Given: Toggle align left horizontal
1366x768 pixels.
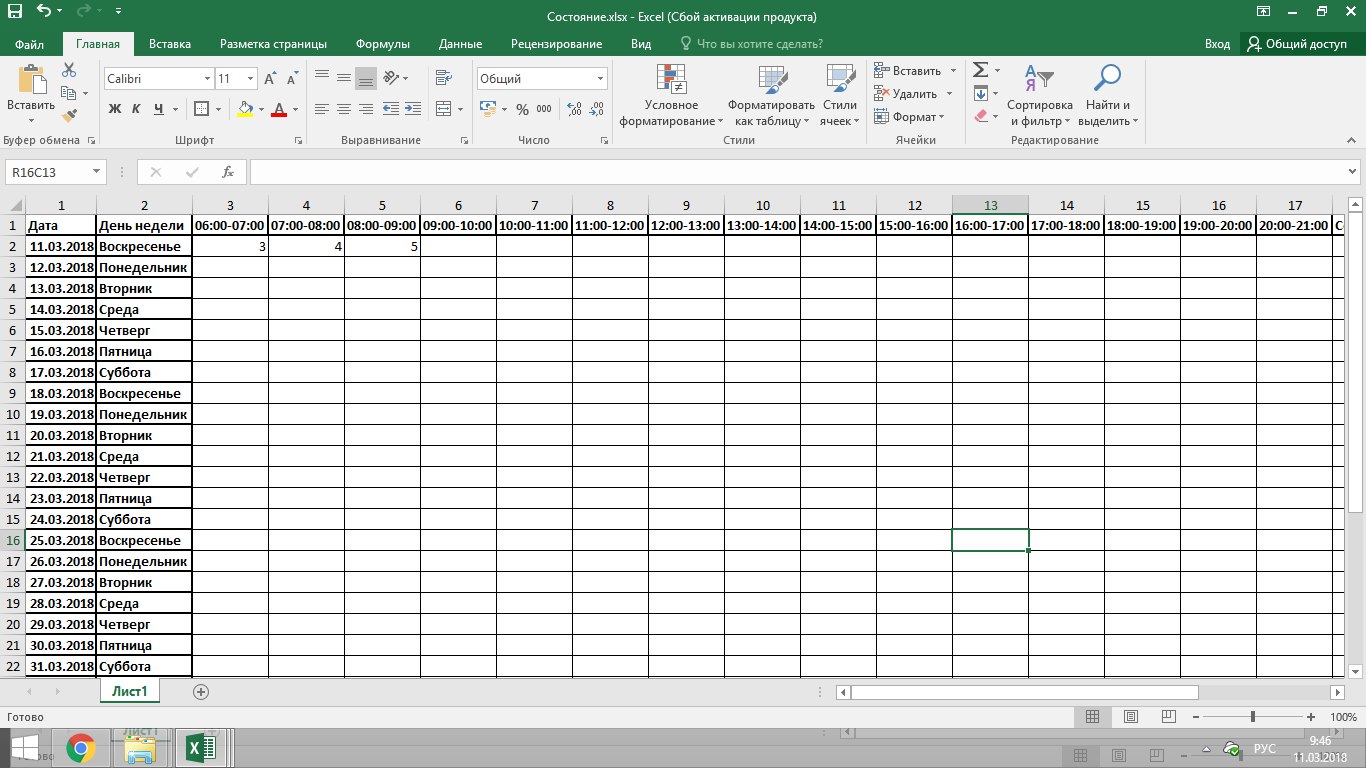Looking at the screenshot, I should tap(321, 109).
